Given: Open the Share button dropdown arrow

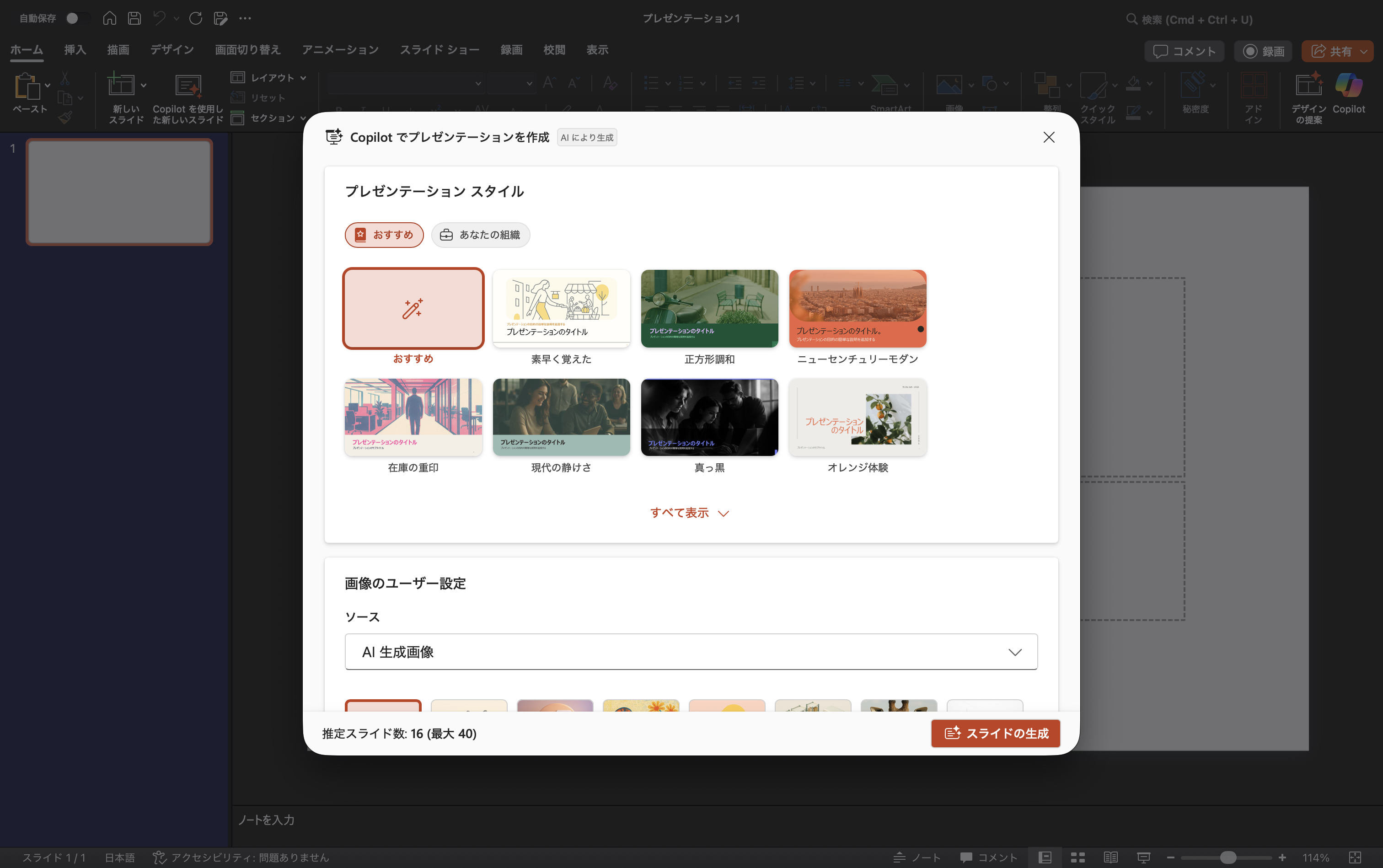Looking at the screenshot, I should tap(1364, 52).
